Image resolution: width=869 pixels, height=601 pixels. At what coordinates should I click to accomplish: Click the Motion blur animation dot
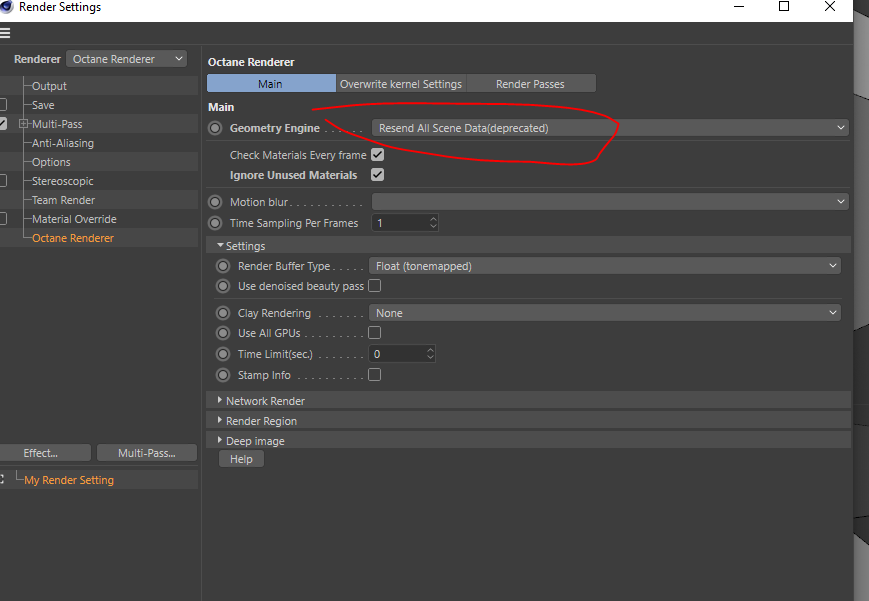(215, 202)
